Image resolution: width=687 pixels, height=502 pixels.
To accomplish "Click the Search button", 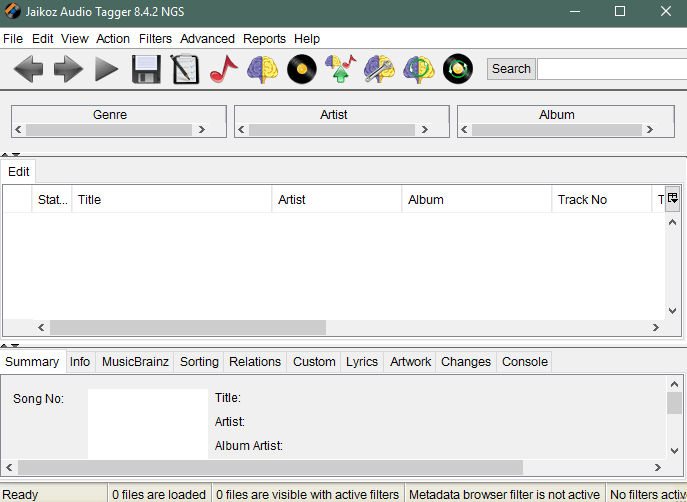I will coord(511,69).
